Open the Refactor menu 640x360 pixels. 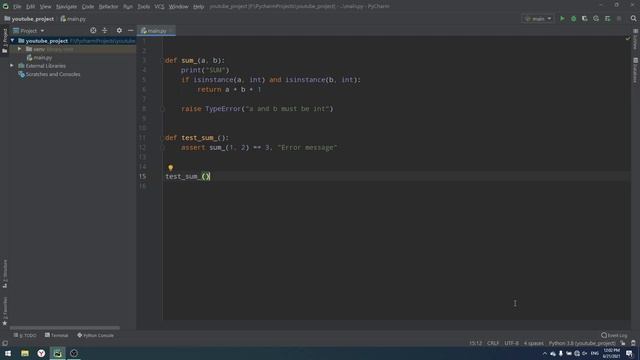pyautogui.click(x=108, y=7)
